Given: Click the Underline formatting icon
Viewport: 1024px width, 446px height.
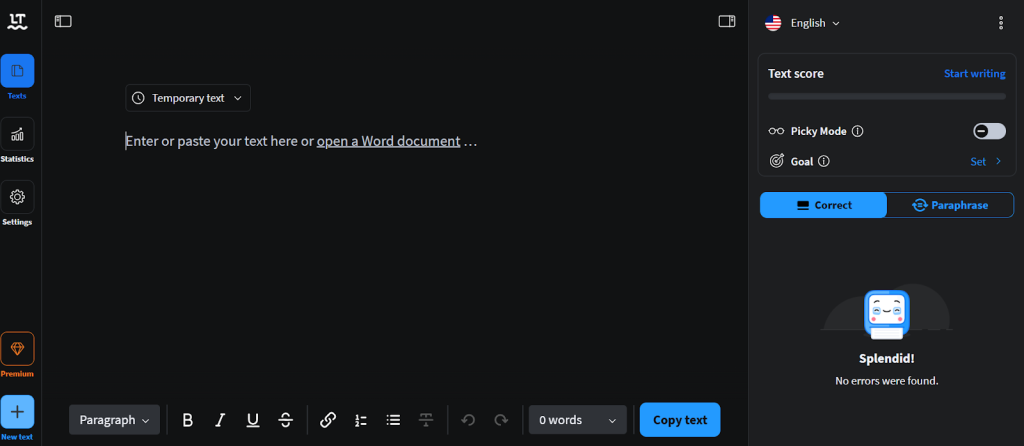Looking at the screenshot, I should pyautogui.click(x=253, y=420).
